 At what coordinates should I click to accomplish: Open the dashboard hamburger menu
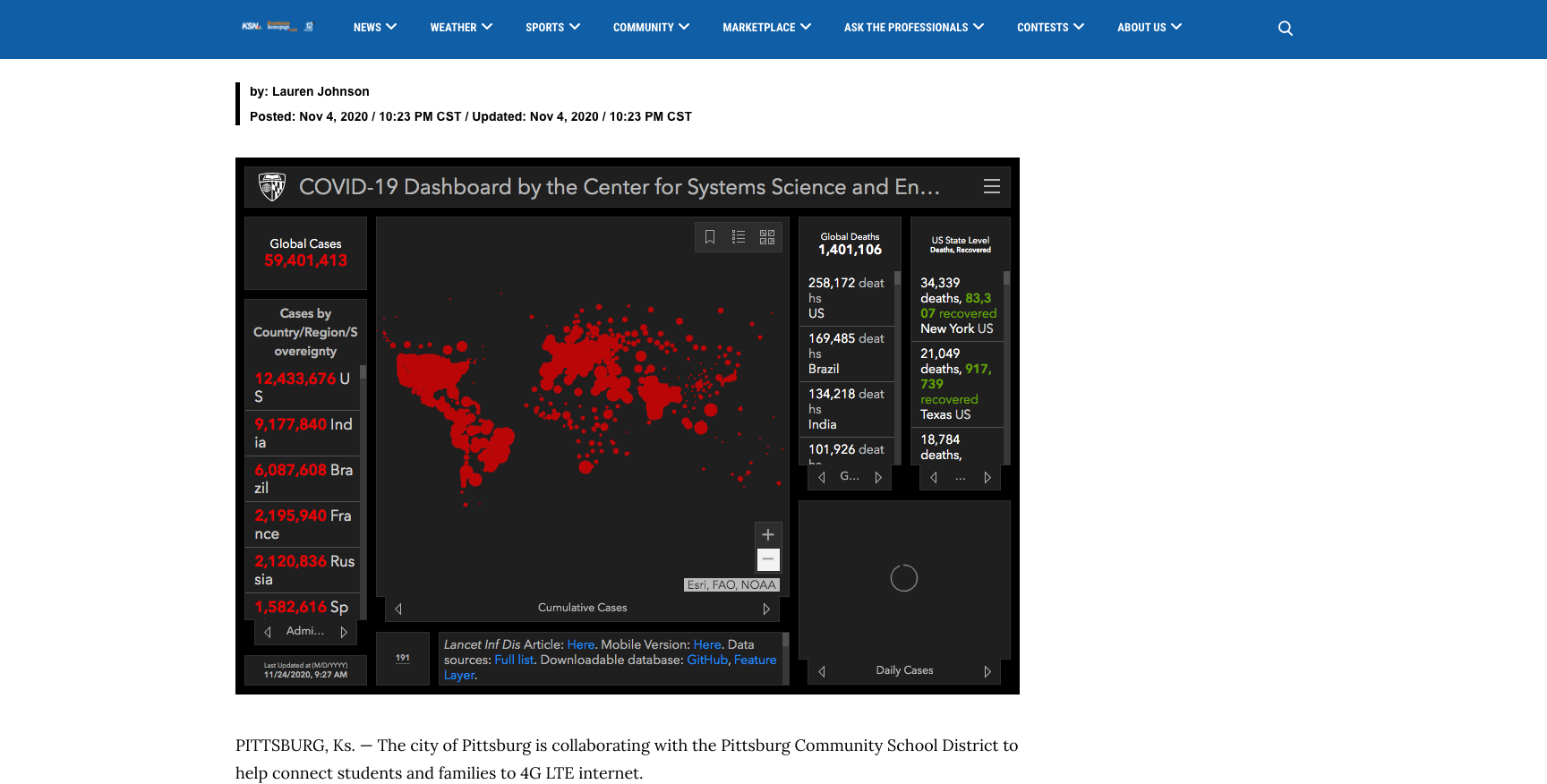[991, 186]
